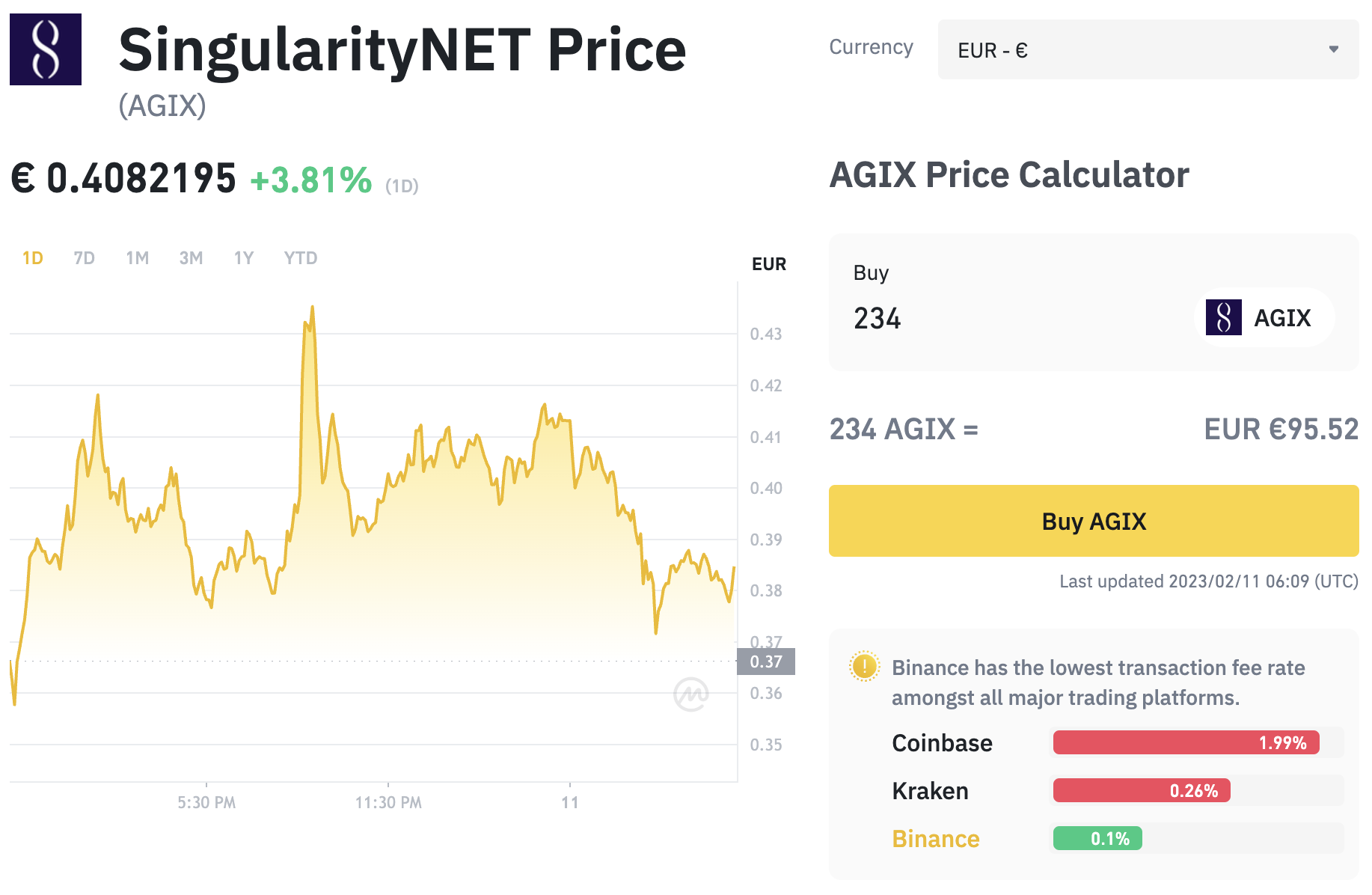1372x895 pixels.
Task: Open the AGIX coin selector pill
Action: pos(1265,317)
